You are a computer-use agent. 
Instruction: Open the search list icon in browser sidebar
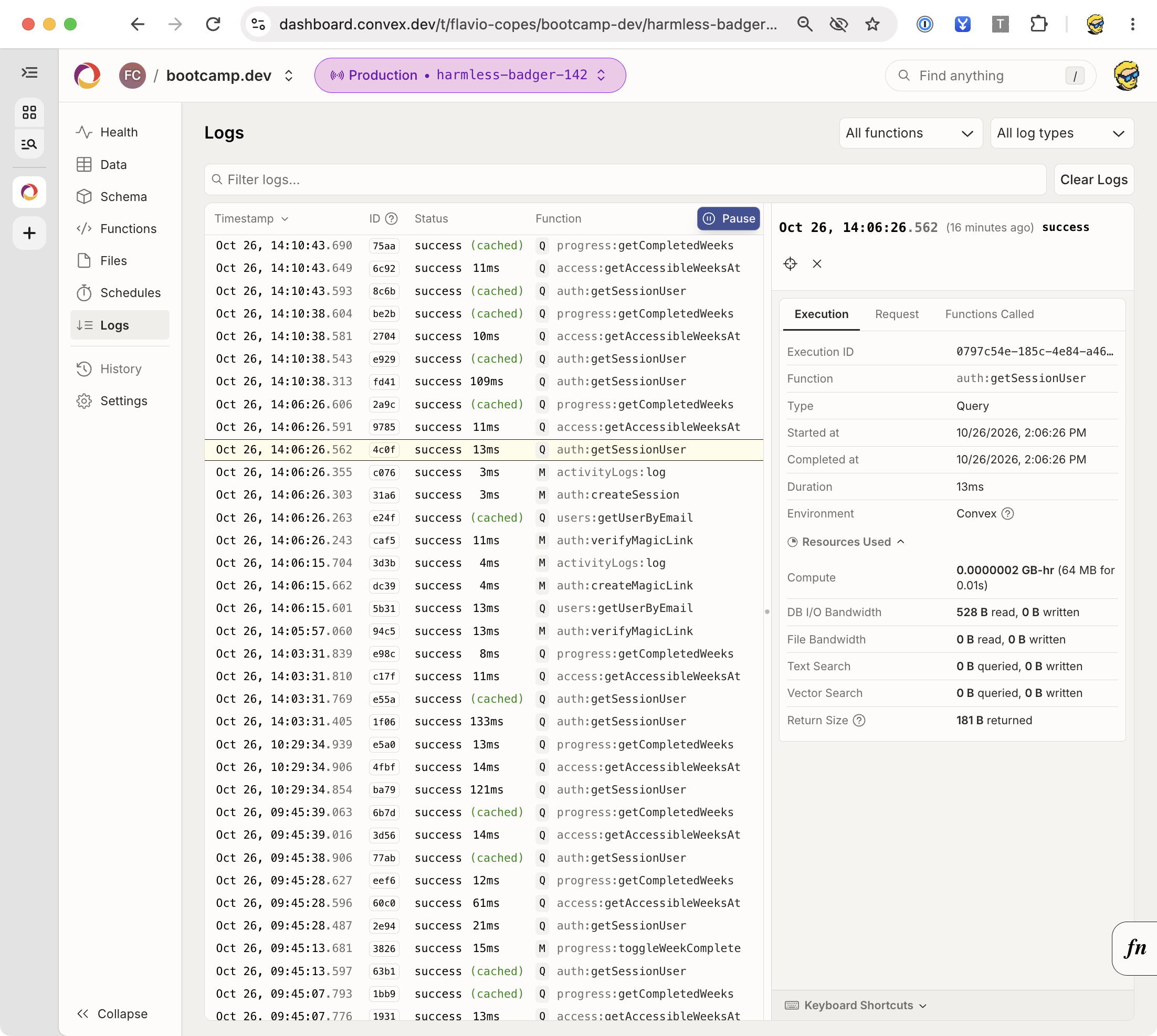(x=29, y=144)
